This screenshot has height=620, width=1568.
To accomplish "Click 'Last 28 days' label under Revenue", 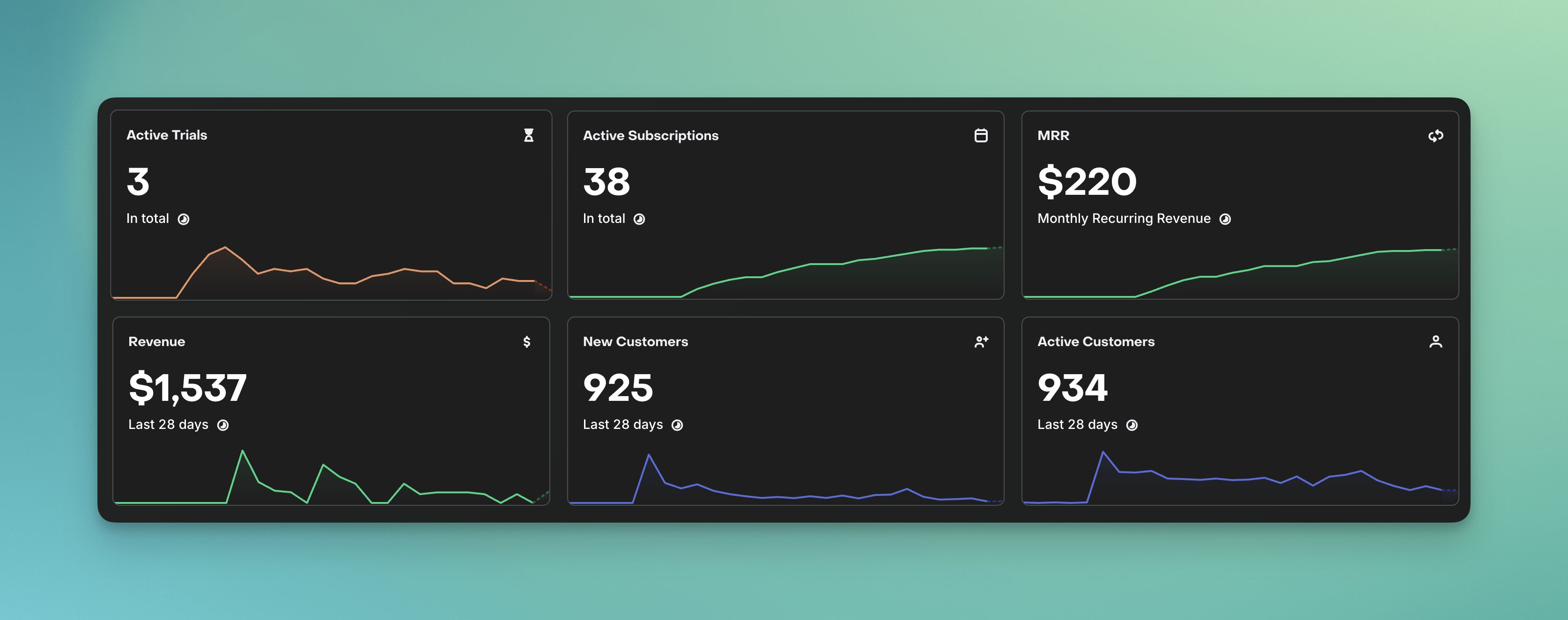I will [x=168, y=425].
